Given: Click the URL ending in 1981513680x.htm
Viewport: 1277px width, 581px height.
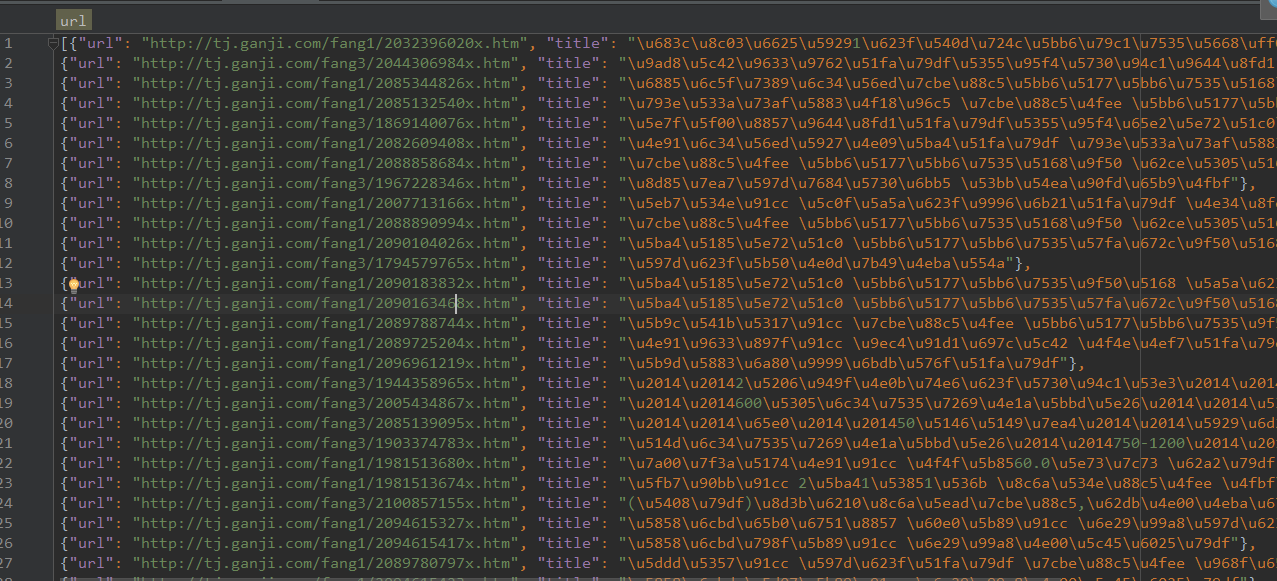Looking at the screenshot, I should (326, 463).
